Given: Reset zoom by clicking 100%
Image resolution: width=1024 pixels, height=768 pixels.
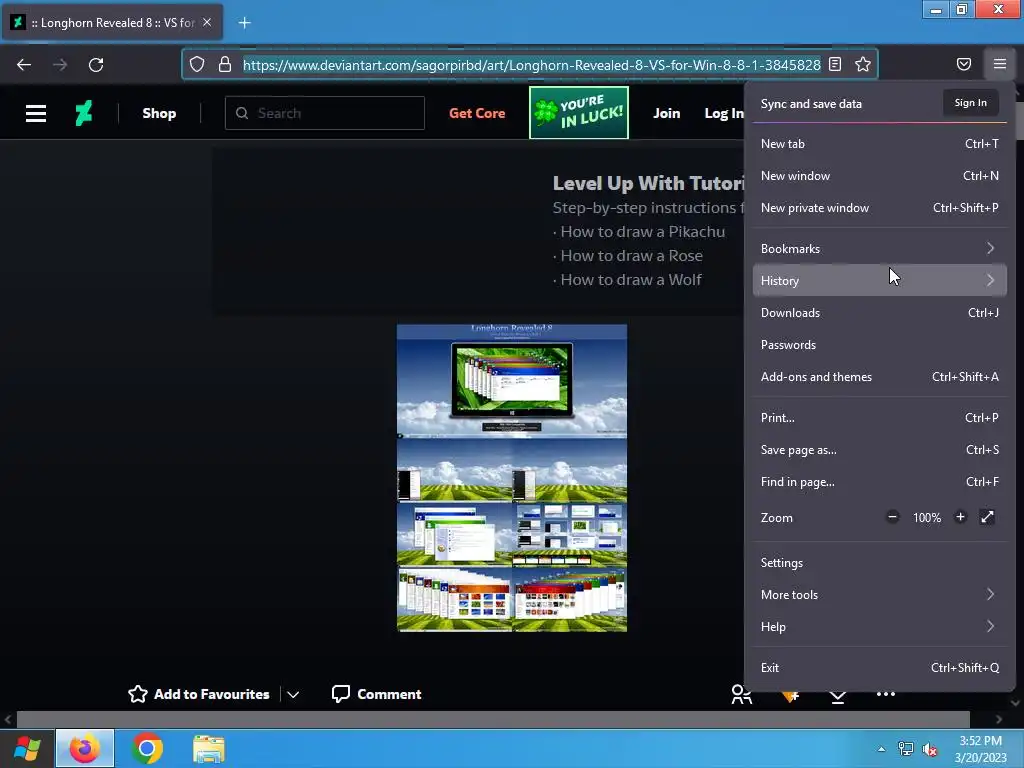Looking at the screenshot, I should click(927, 518).
